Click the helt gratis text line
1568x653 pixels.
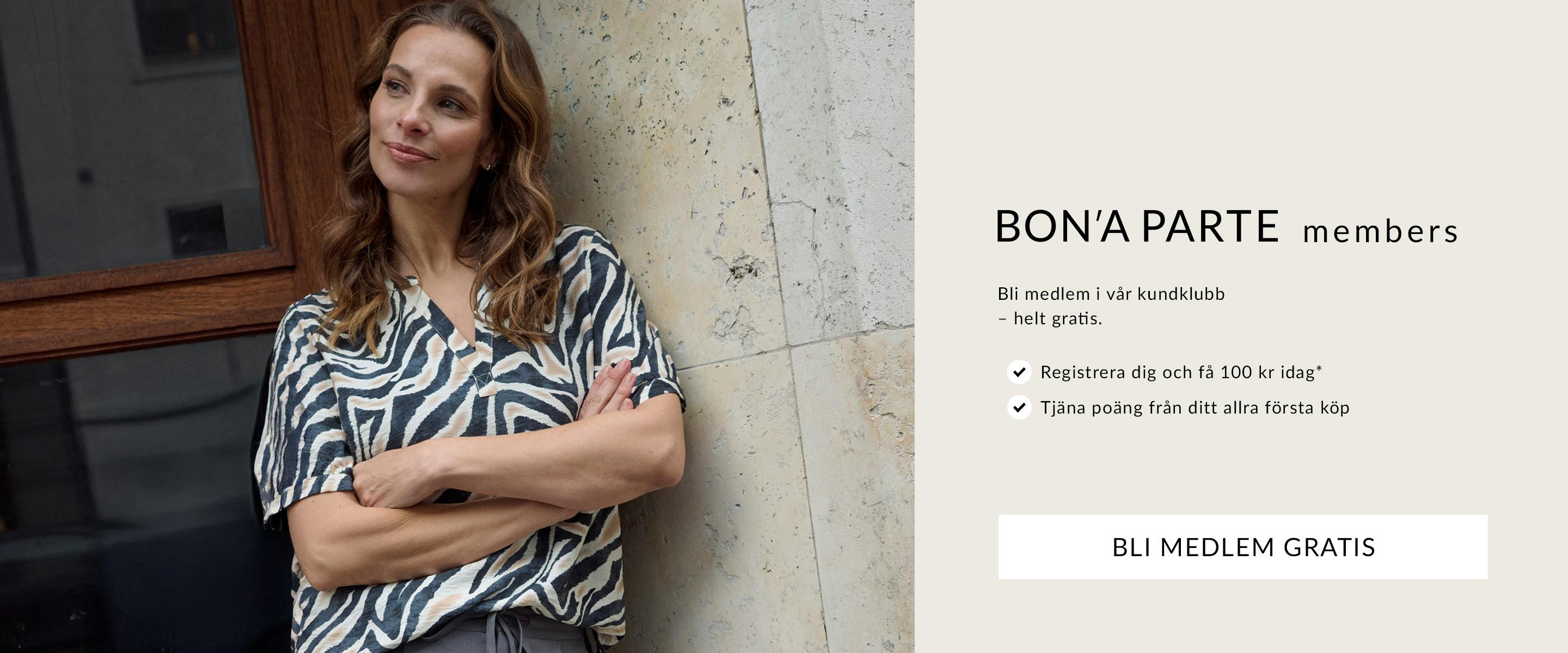click(1050, 318)
